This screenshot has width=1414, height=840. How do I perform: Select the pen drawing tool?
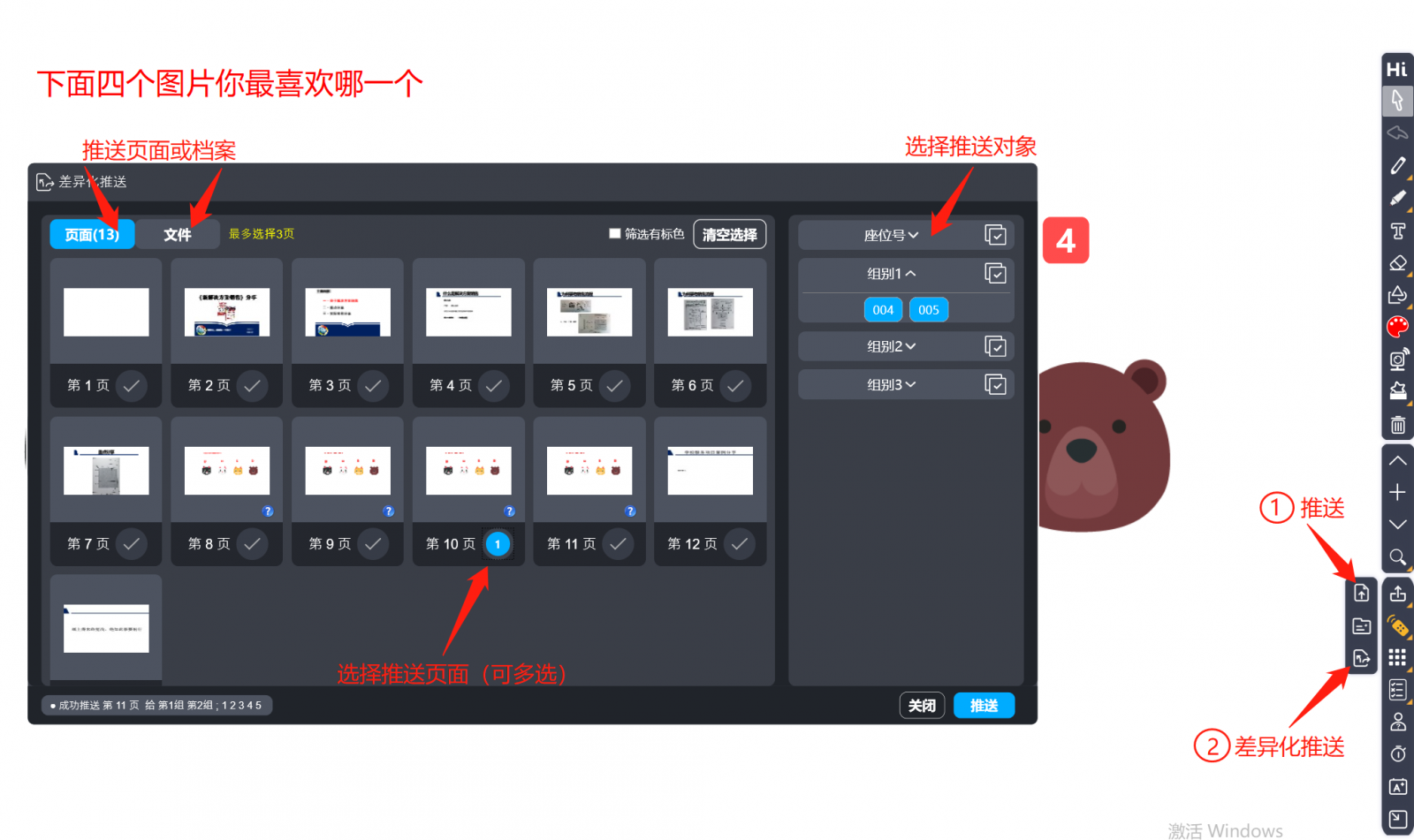click(x=1397, y=165)
